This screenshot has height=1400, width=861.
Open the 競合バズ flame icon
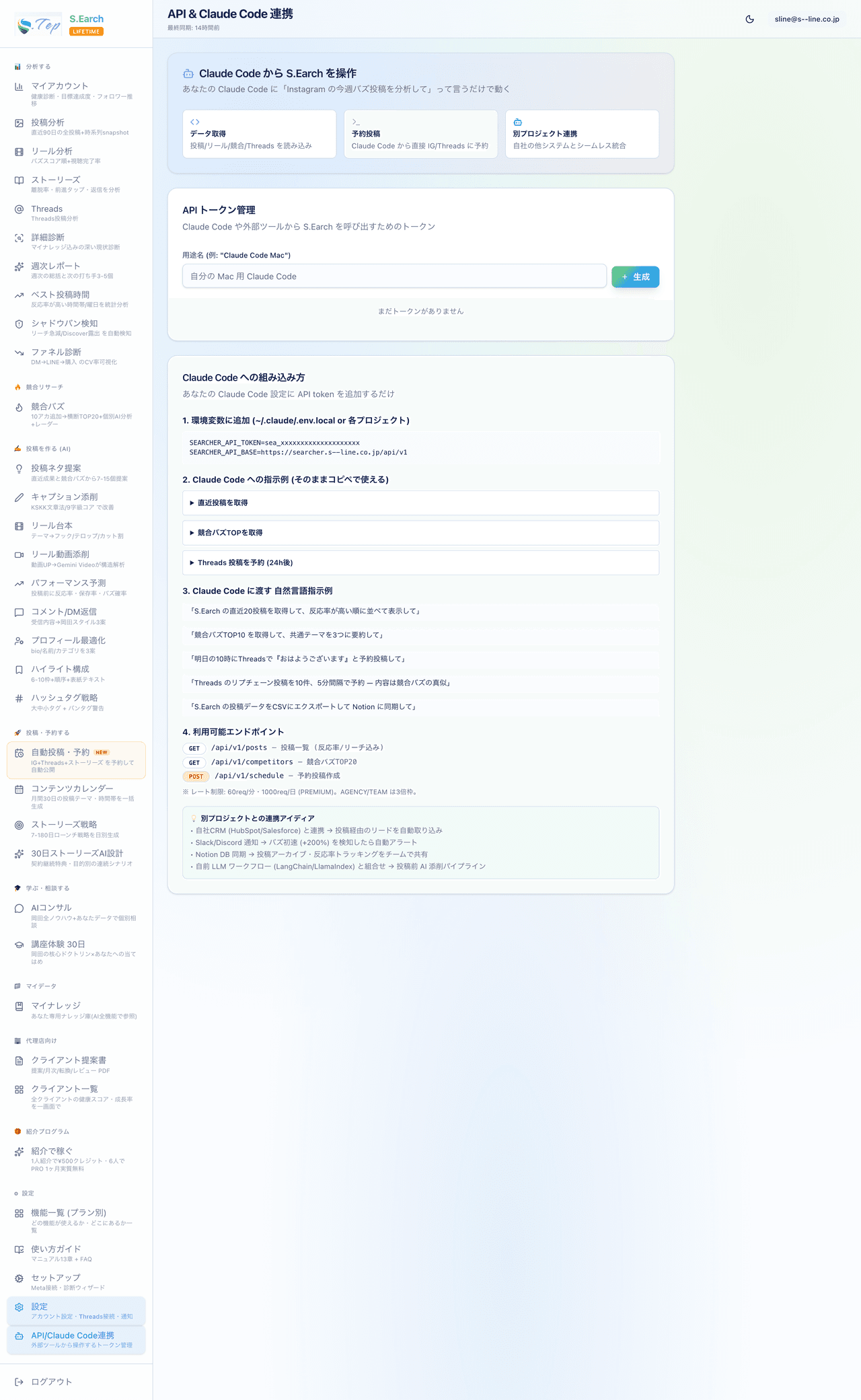(x=19, y=407)
